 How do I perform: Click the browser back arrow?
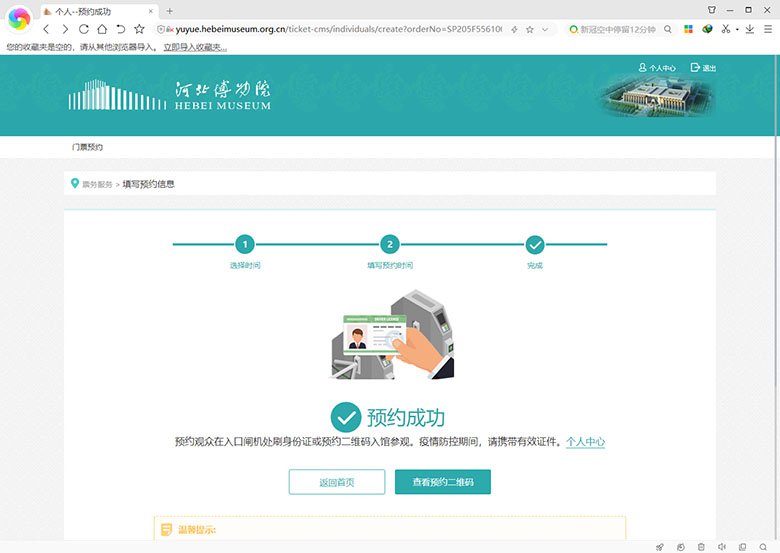pyautogui.click(x=46, y=29)
